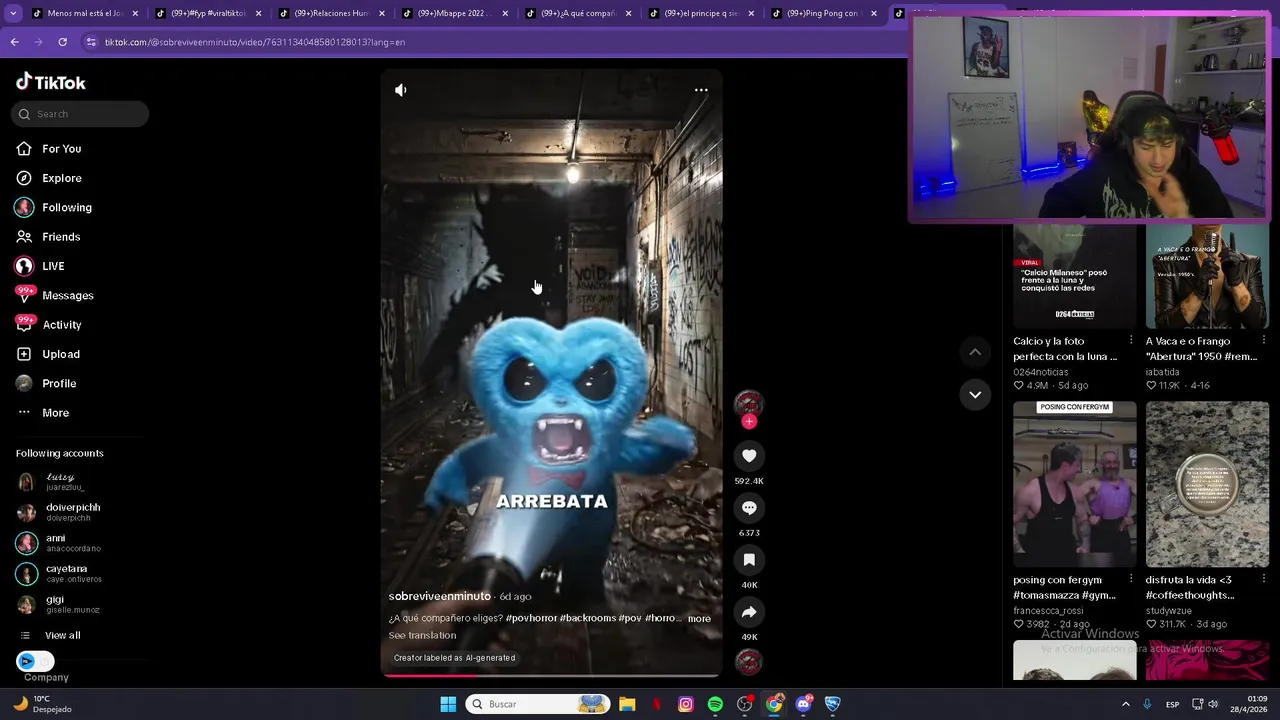
Task: Click the TikTok logo
Action: [51, 82]
